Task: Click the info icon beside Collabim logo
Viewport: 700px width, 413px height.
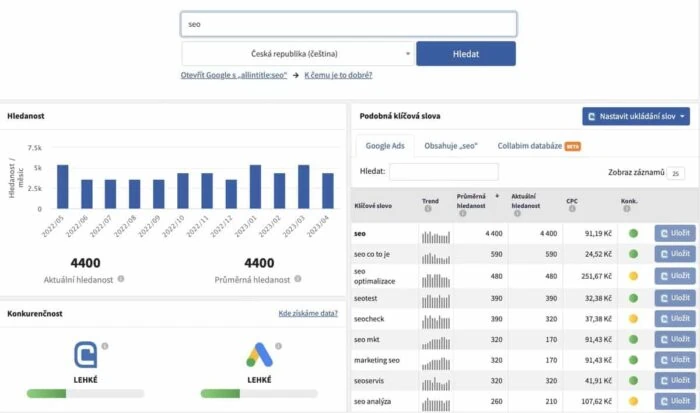Action: [x=105, y=345]
